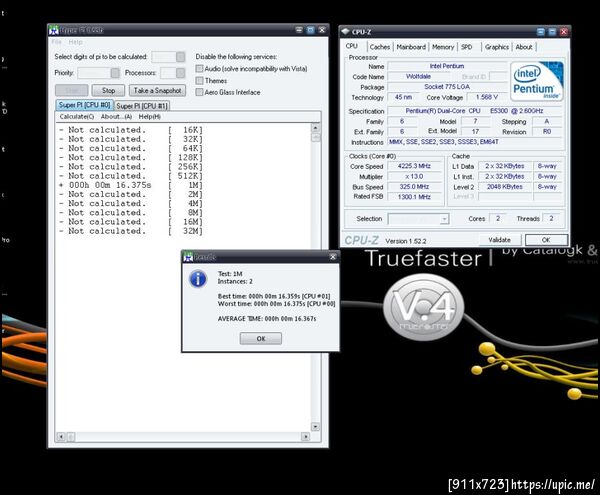This screenshot has width=600, height=495.
Task: Open the Priority dropdown
Action: (x=115, y=73)
